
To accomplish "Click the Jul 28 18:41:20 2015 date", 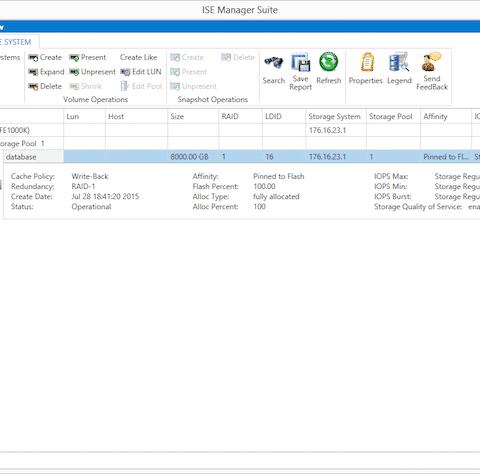I will click(x=105, y=196).
